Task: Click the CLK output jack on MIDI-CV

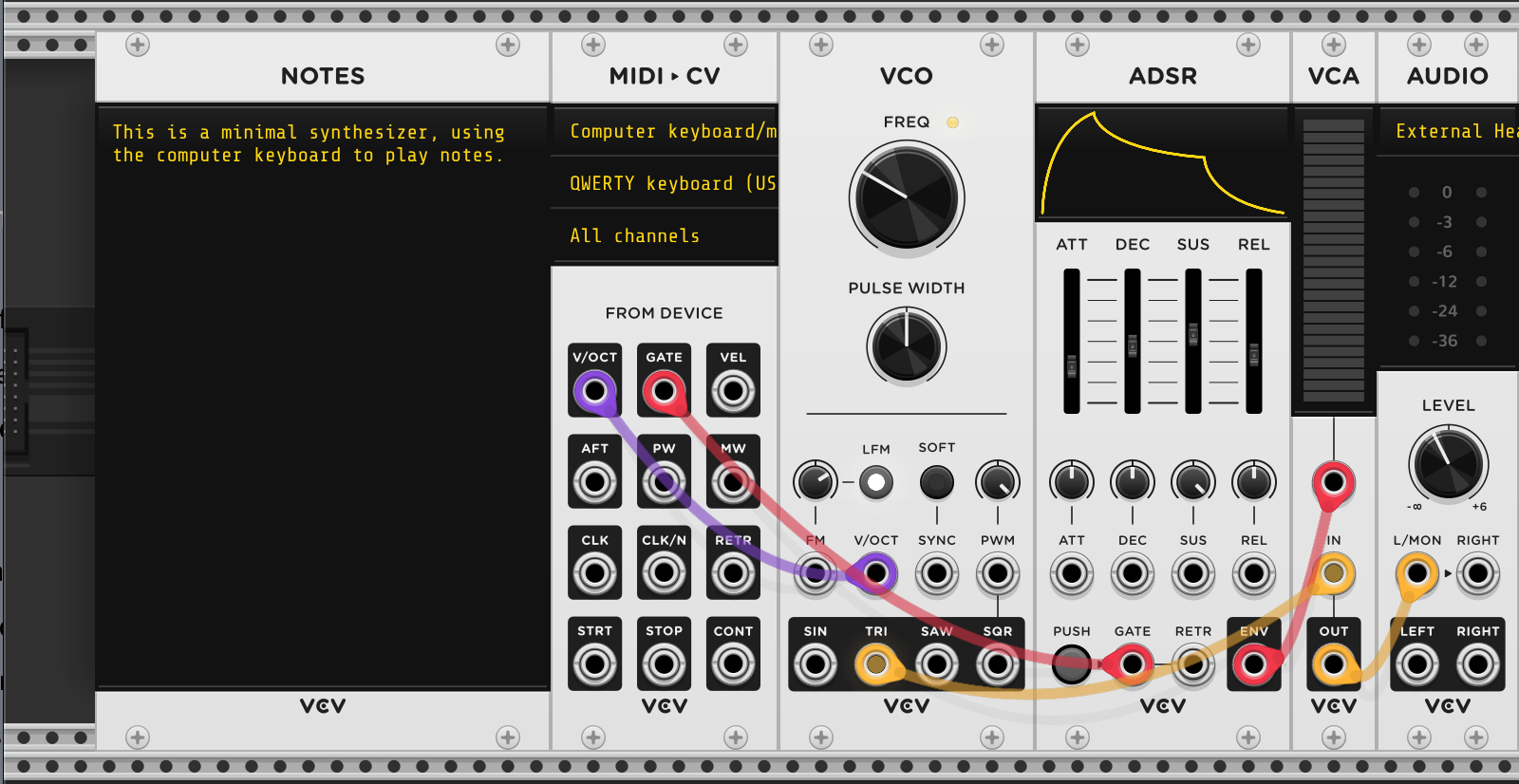Action: click(x=594, y=573)
